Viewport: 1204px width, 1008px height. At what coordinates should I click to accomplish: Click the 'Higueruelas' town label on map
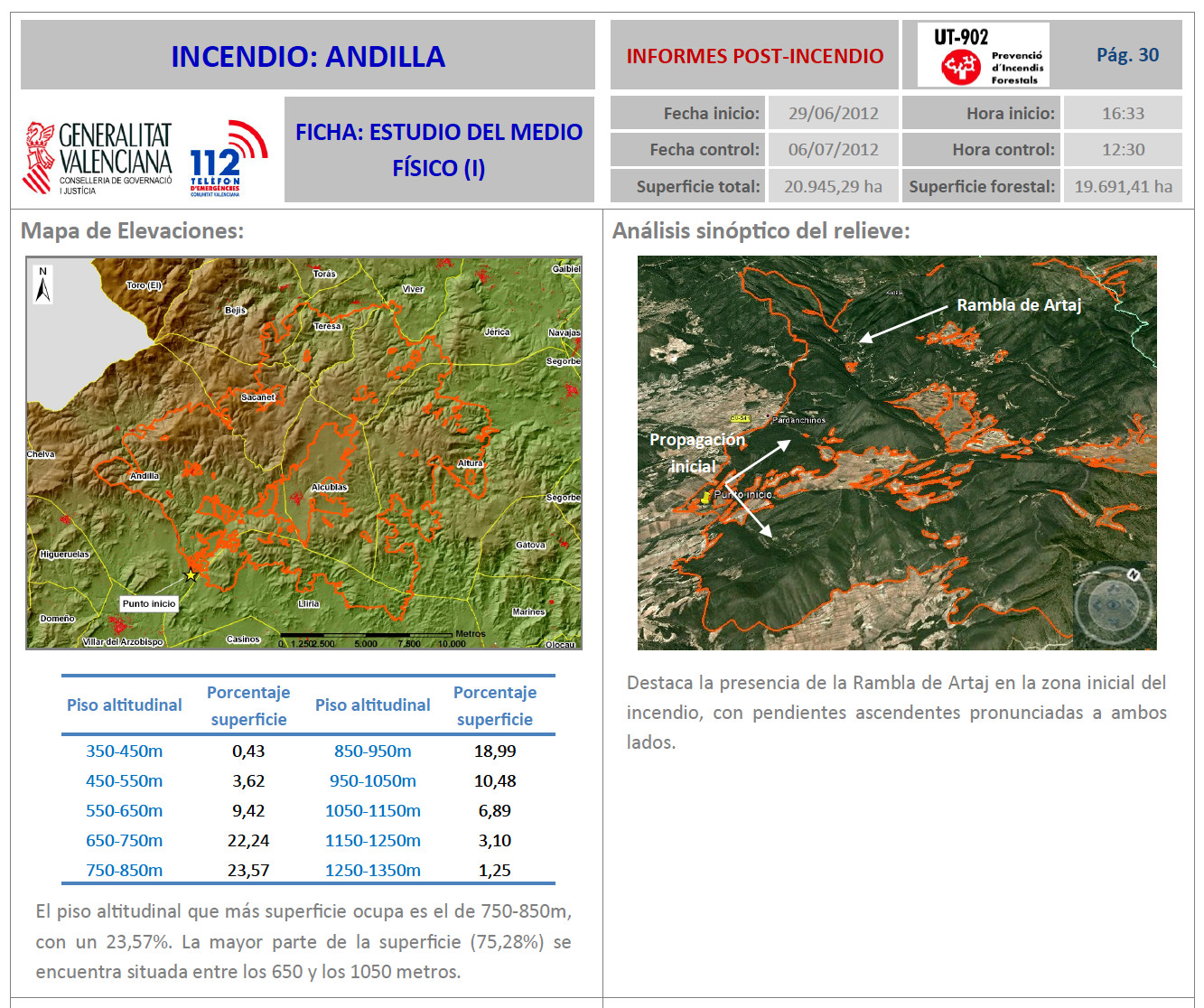pos(64,555)
